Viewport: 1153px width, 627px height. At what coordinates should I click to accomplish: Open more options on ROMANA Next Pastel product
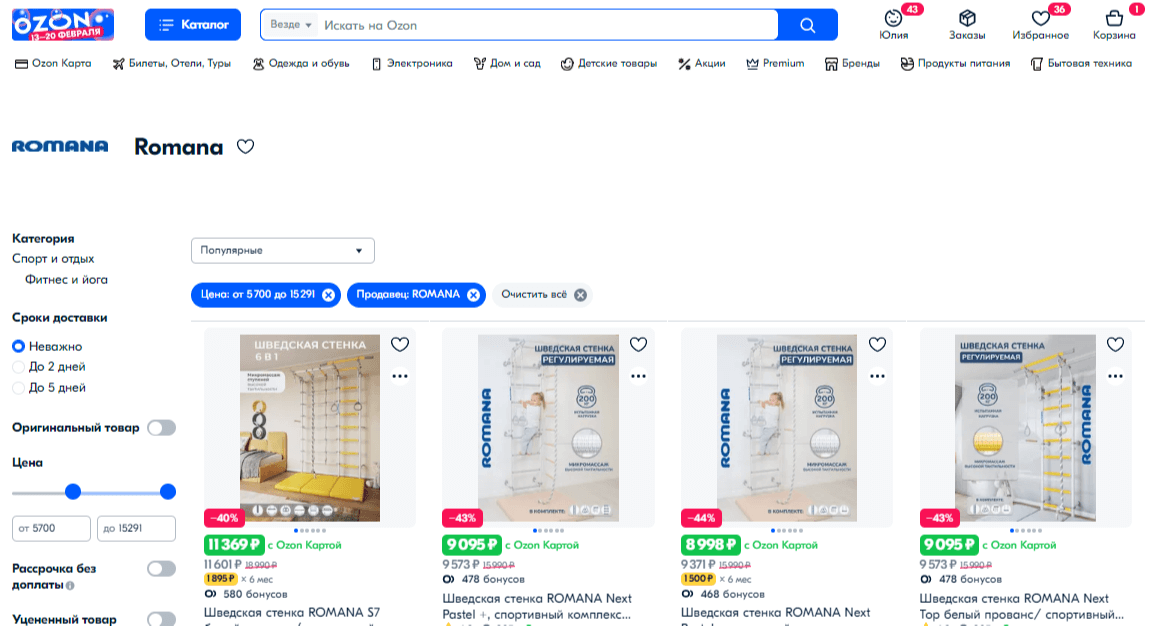pyautogui.click(x=638, y=376)
